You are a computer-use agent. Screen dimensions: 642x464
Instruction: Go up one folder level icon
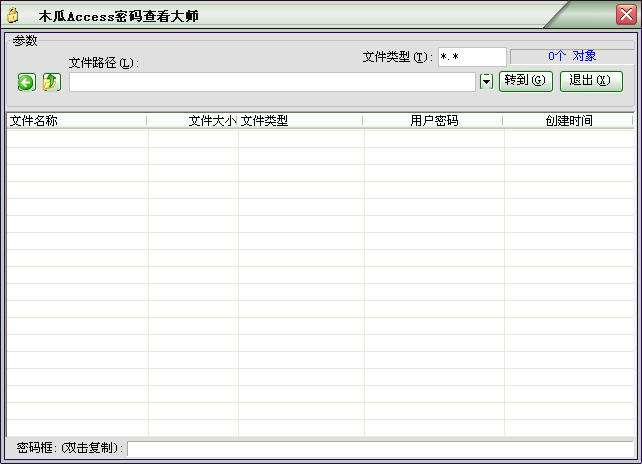point(52,82)
